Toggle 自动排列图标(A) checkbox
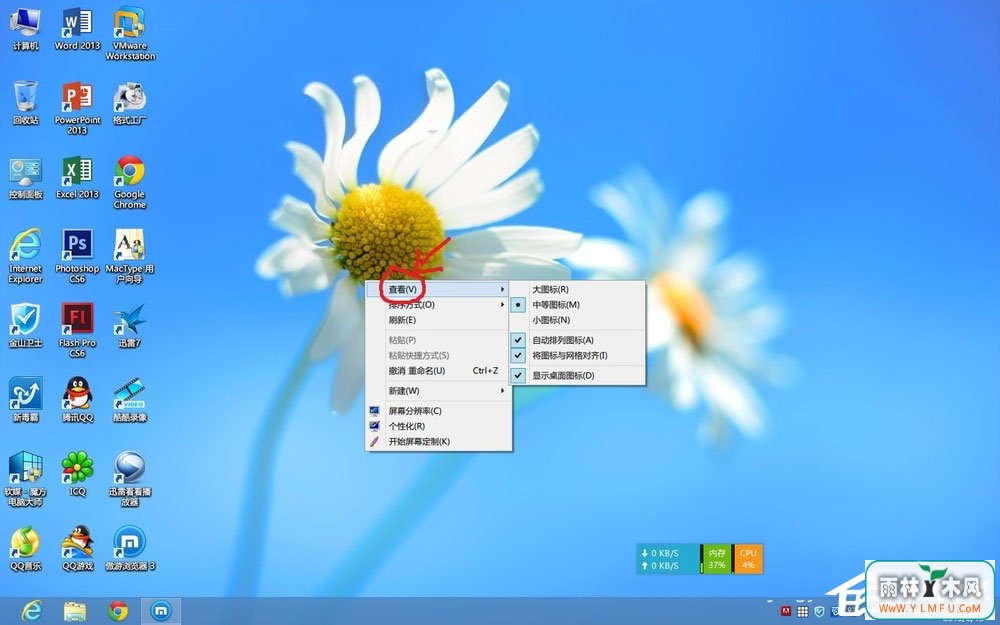Screen dimensions: 1000x625 (x=578, y=340)
